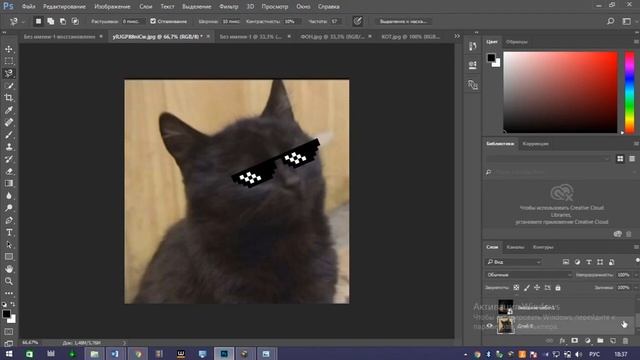The image size is (640, 360).
Task: Open the Fill slider dropdown arrow
Action: click(x=636, y=288)
